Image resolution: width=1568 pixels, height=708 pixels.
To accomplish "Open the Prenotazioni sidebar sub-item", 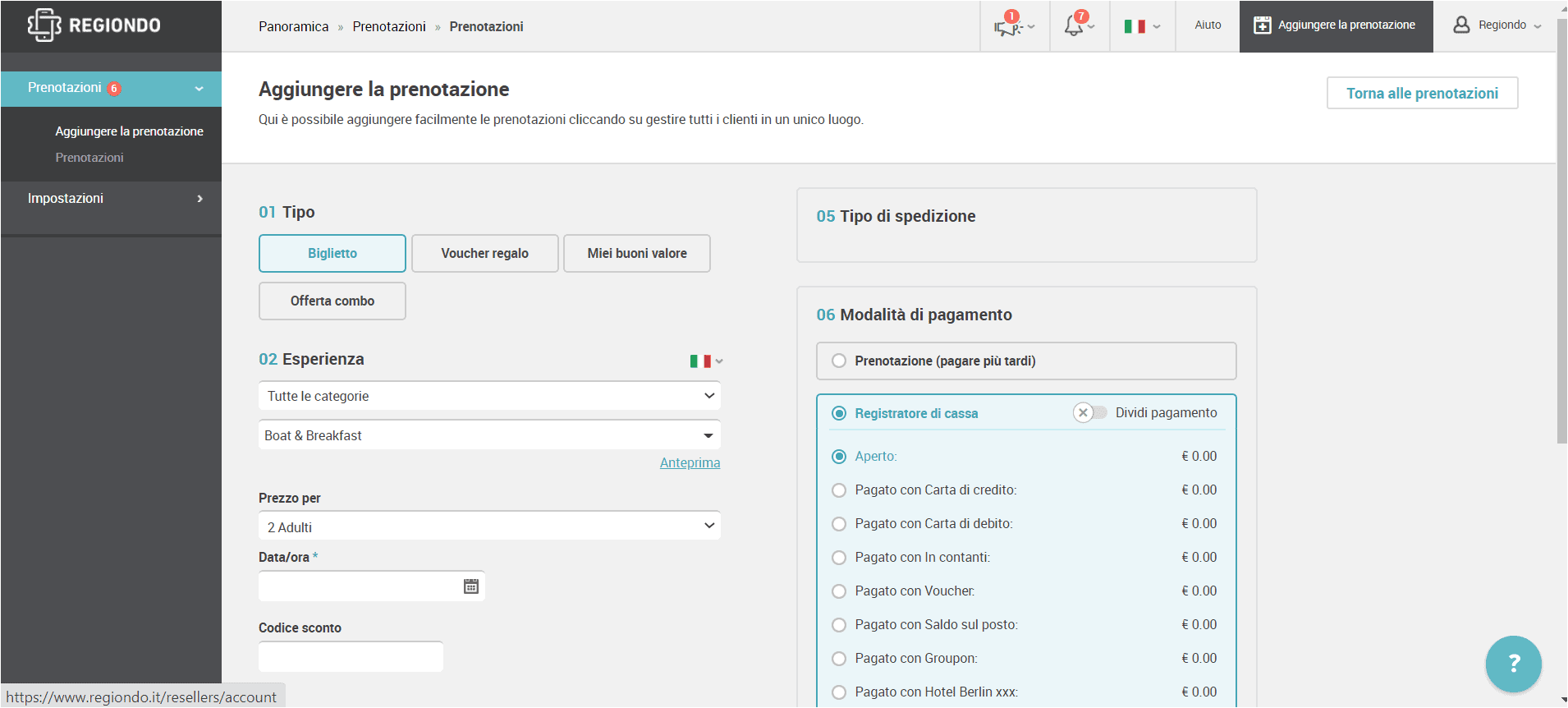I will click(89, 158).
